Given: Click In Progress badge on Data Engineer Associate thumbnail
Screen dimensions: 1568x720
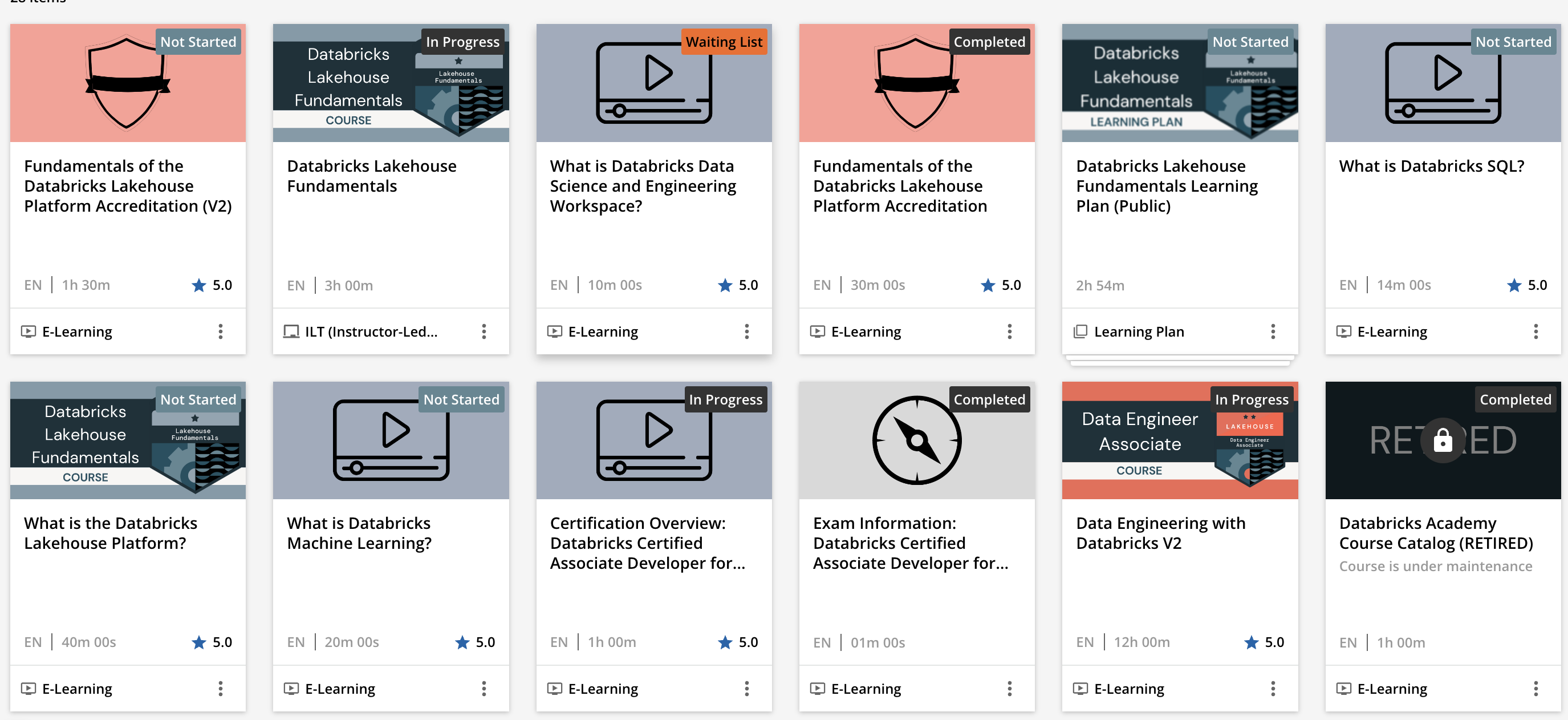Looking at the screenshot, I should [x=1252, y=399].
